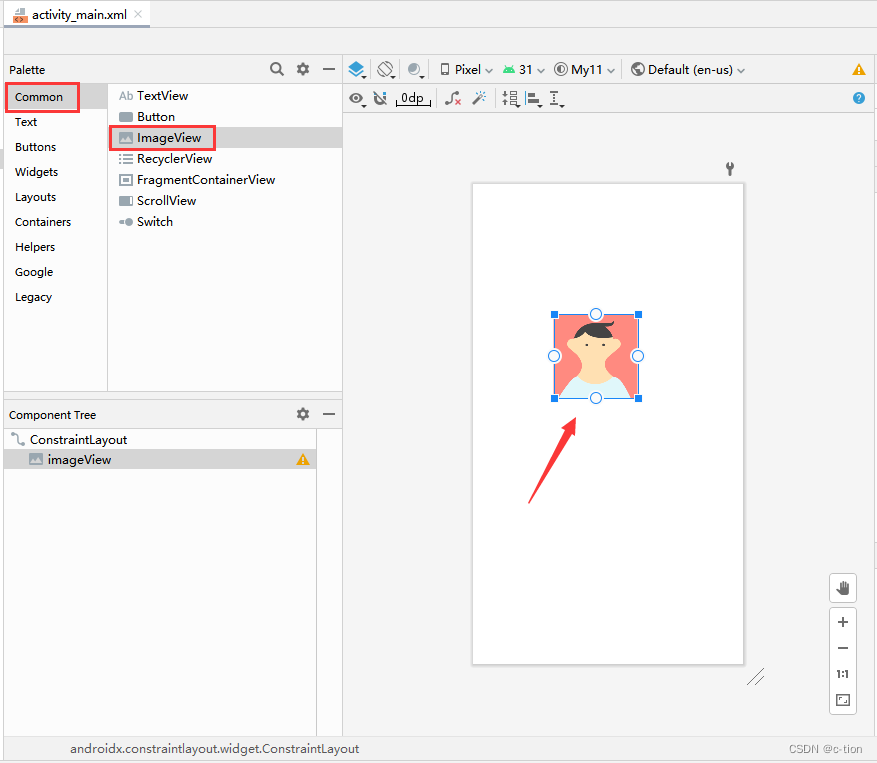Select the avatar ImageView on canvas
Screen dimensions: 877x763
[596, 356]
